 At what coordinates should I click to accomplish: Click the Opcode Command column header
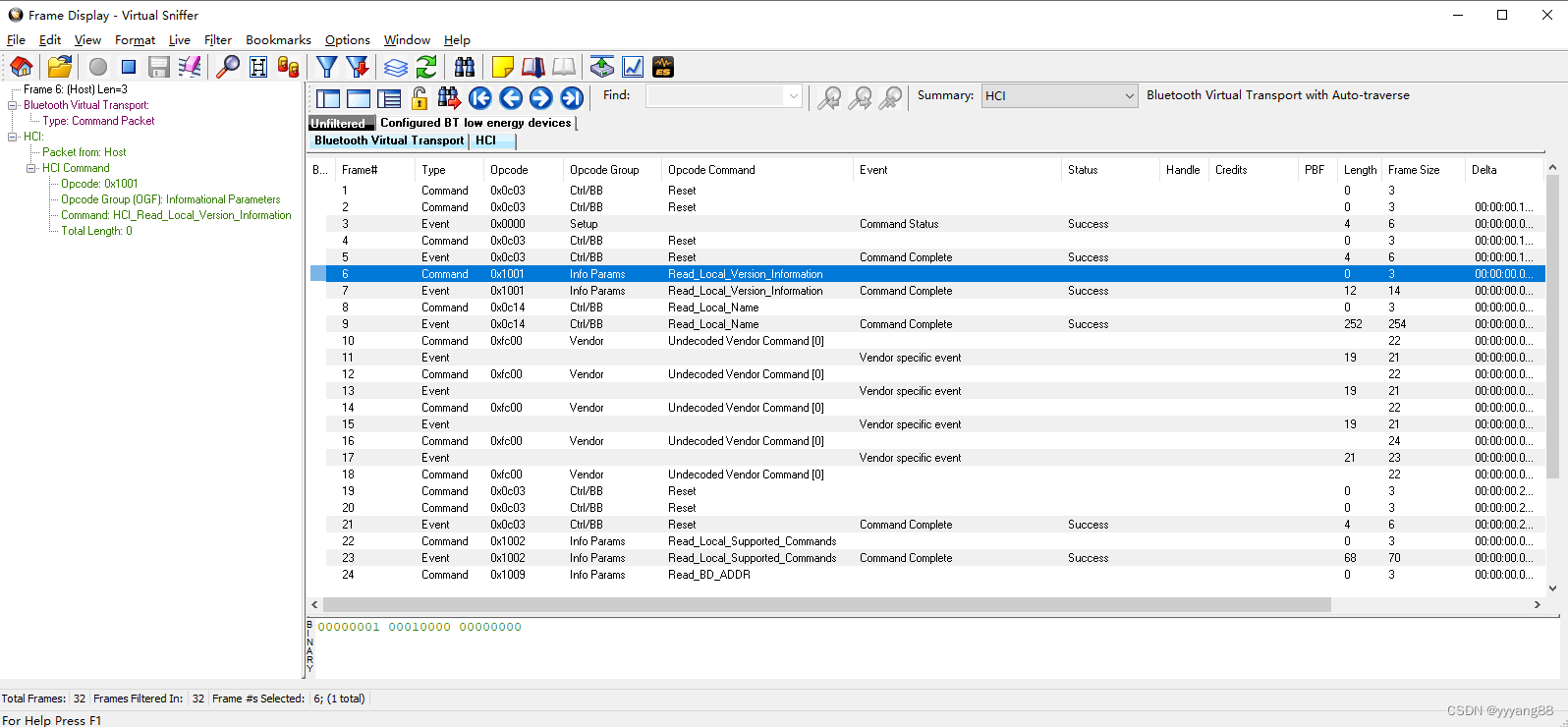point(757,170)
